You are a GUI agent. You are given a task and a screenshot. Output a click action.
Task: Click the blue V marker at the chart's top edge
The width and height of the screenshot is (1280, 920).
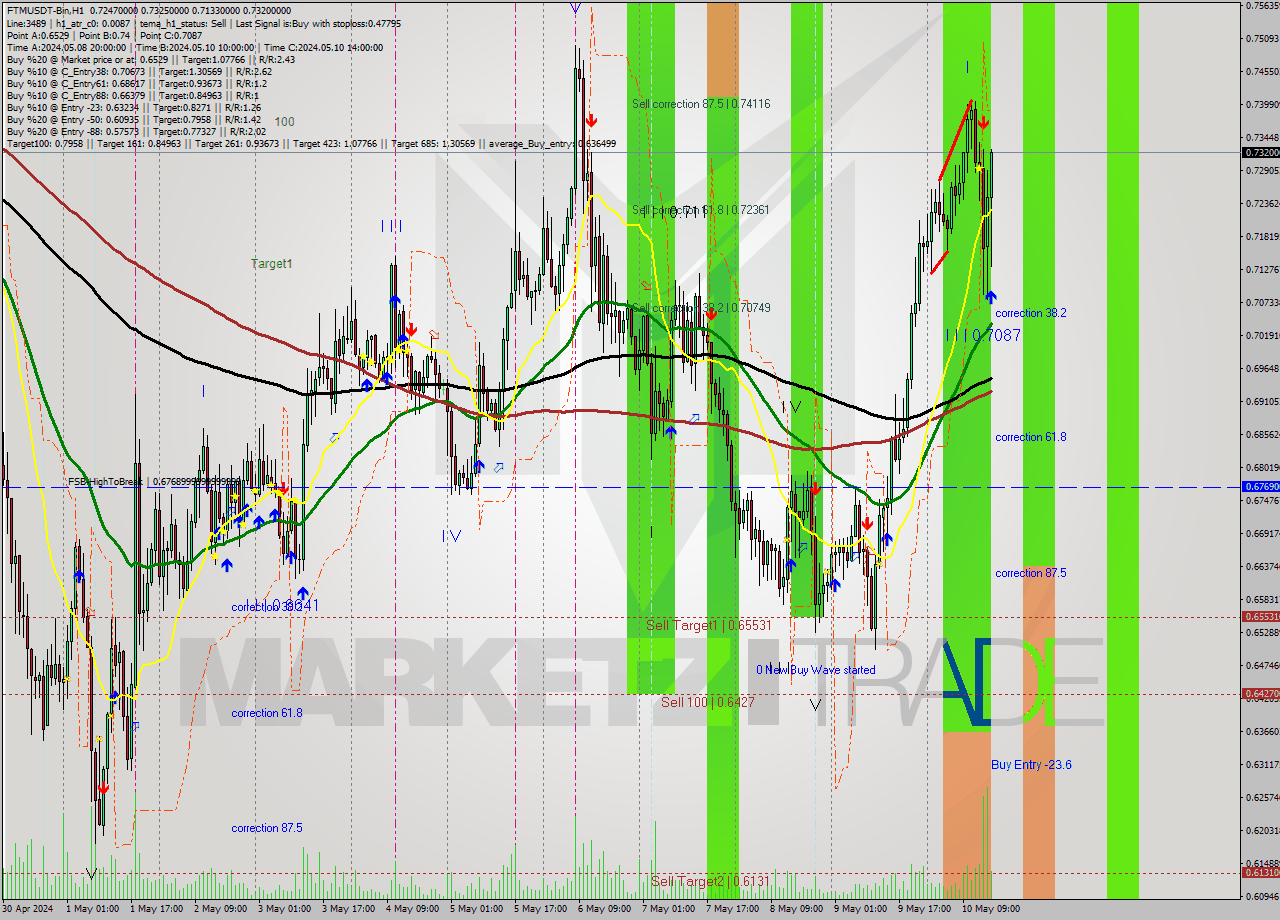click(x=575, y=7)
